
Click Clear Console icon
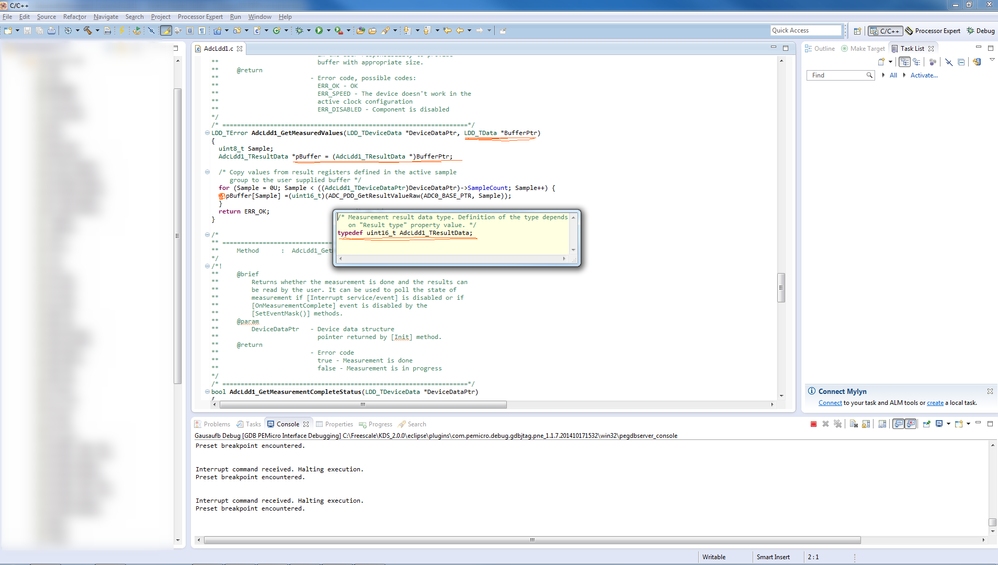pos(854,424)
